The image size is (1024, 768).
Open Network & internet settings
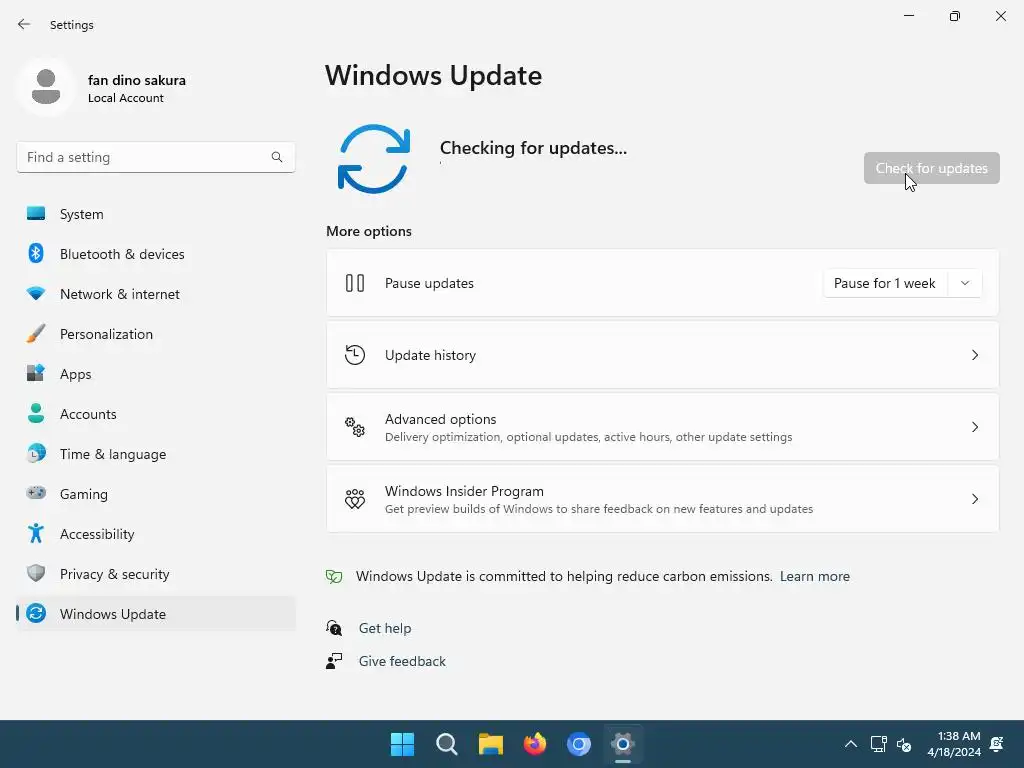[156, 294]
